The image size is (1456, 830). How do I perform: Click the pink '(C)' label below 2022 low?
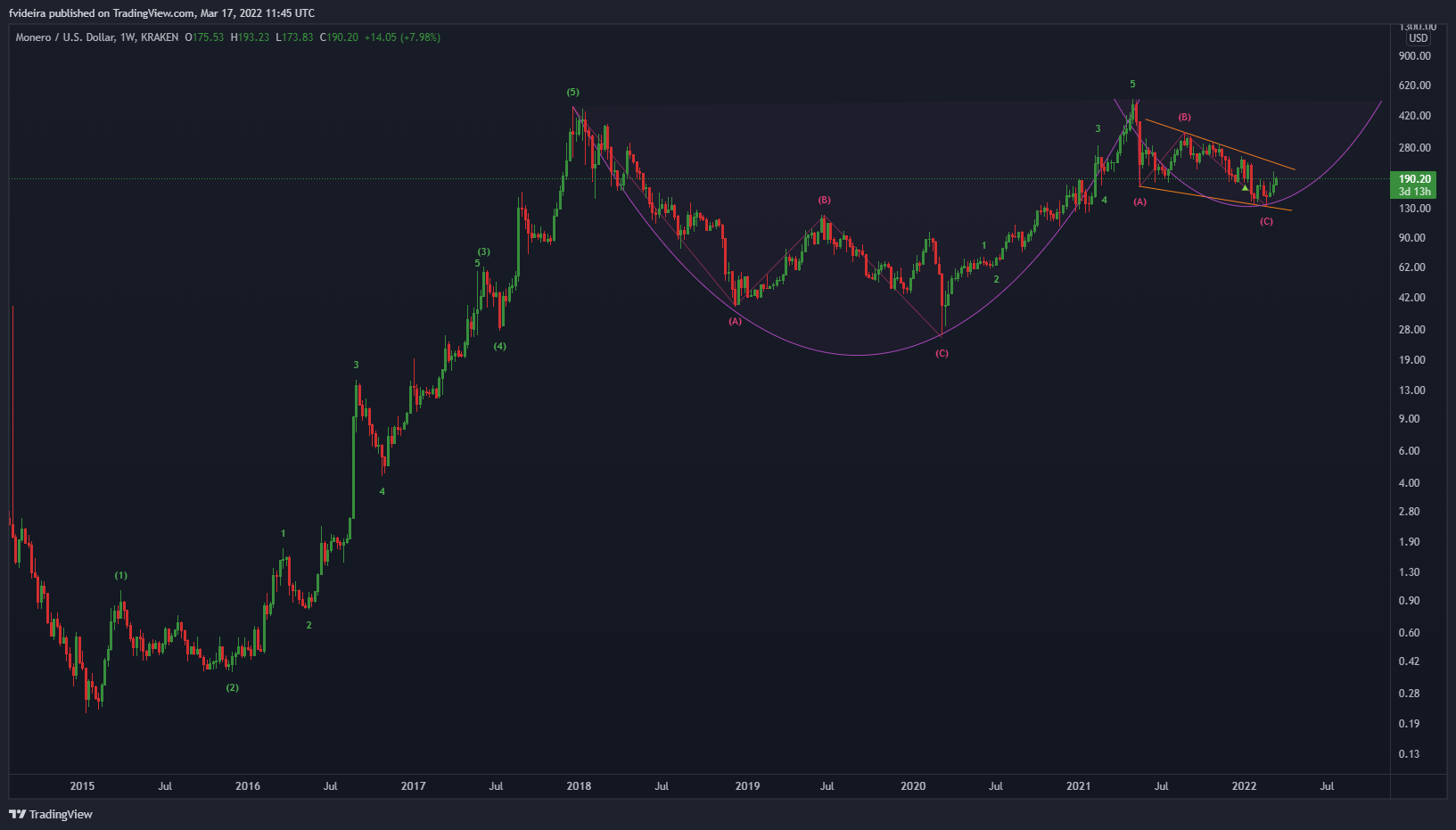[1266, 221]
